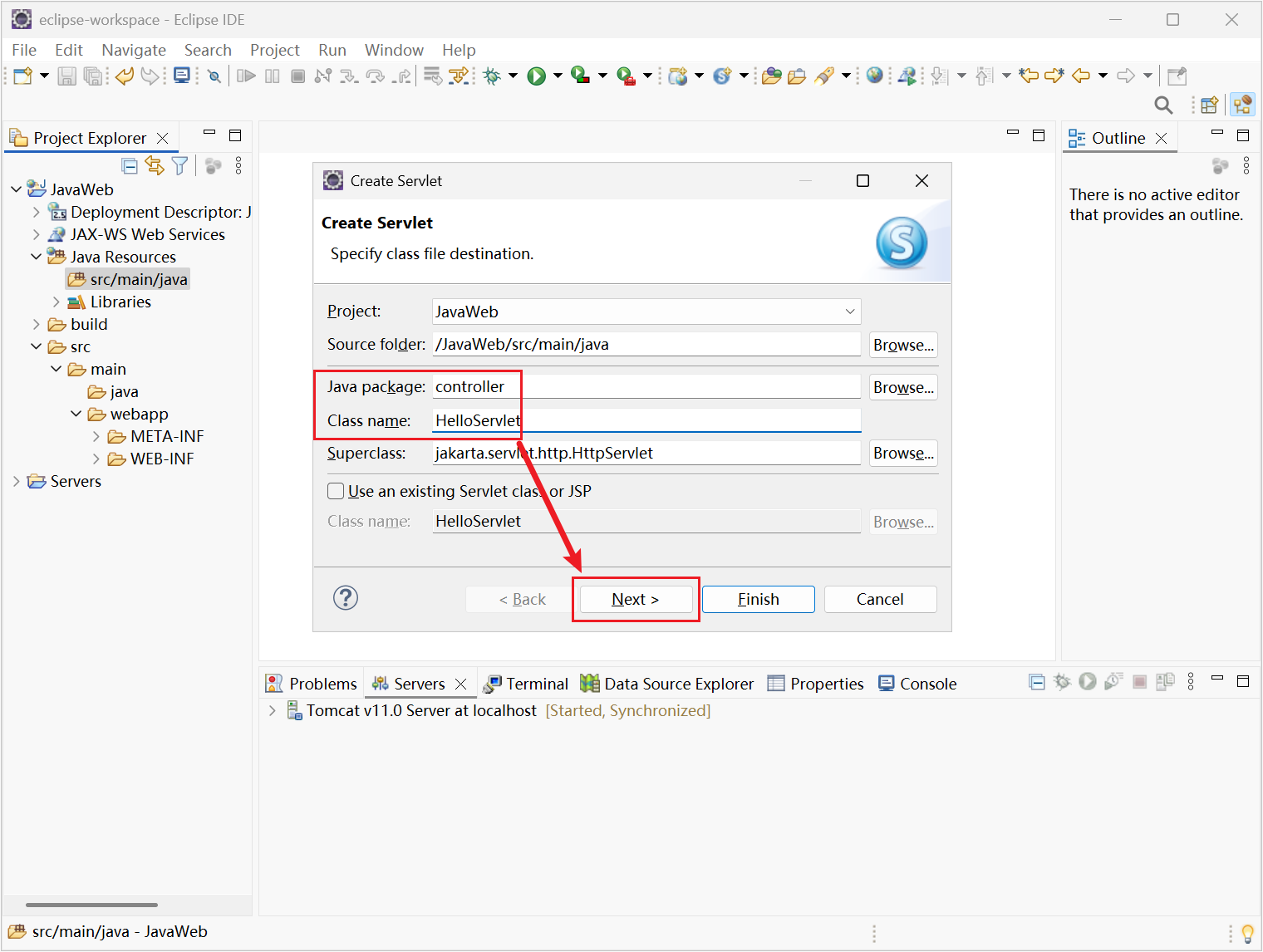Click the Finish button
This screenshot has height=952, width=1263.
point(759,600)
